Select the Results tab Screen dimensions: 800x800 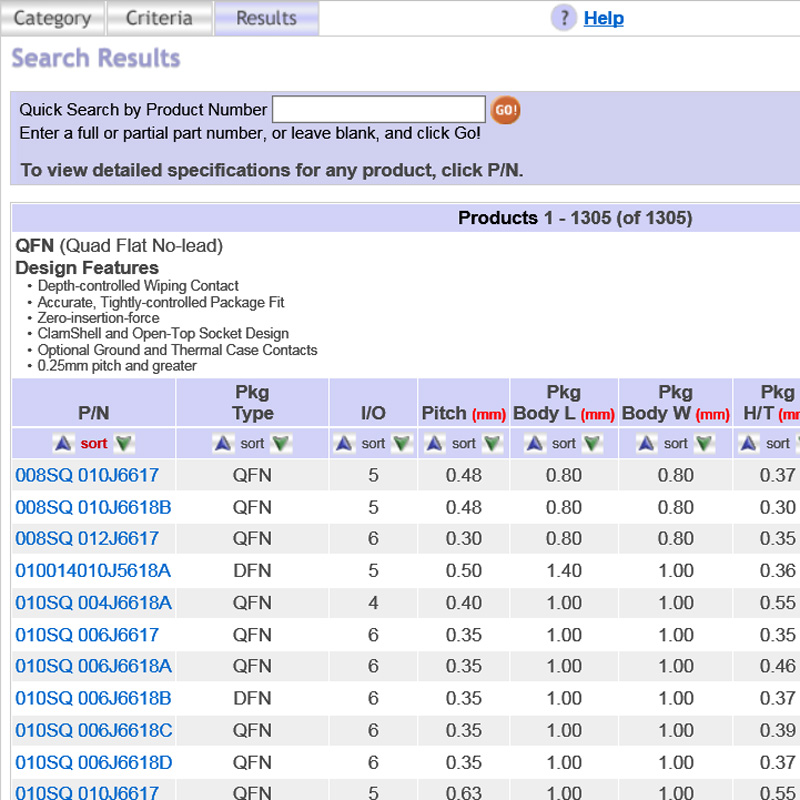coord(266,18)
